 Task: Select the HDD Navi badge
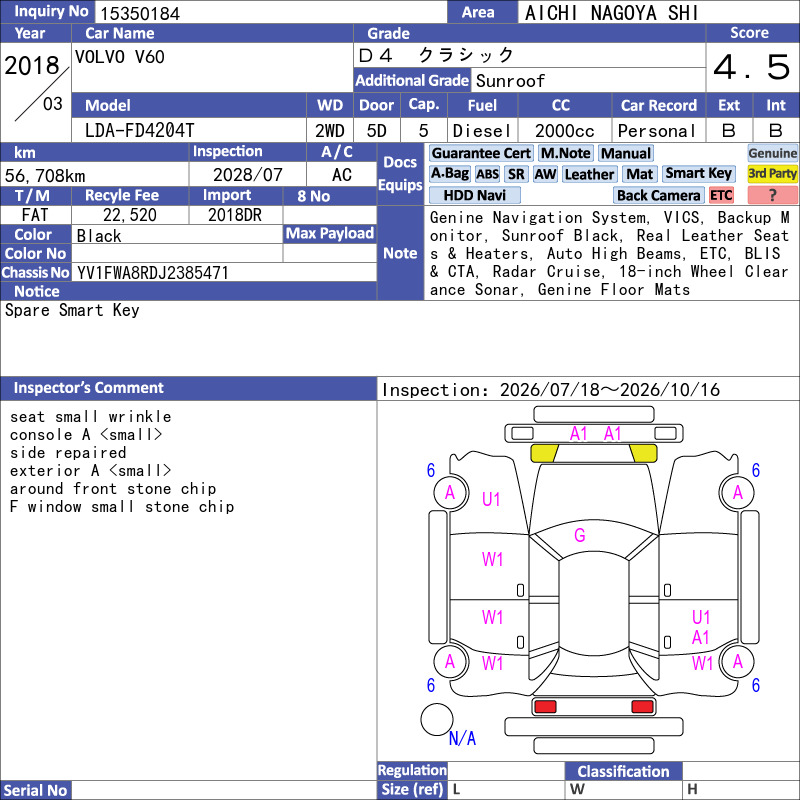coord(474,195)
